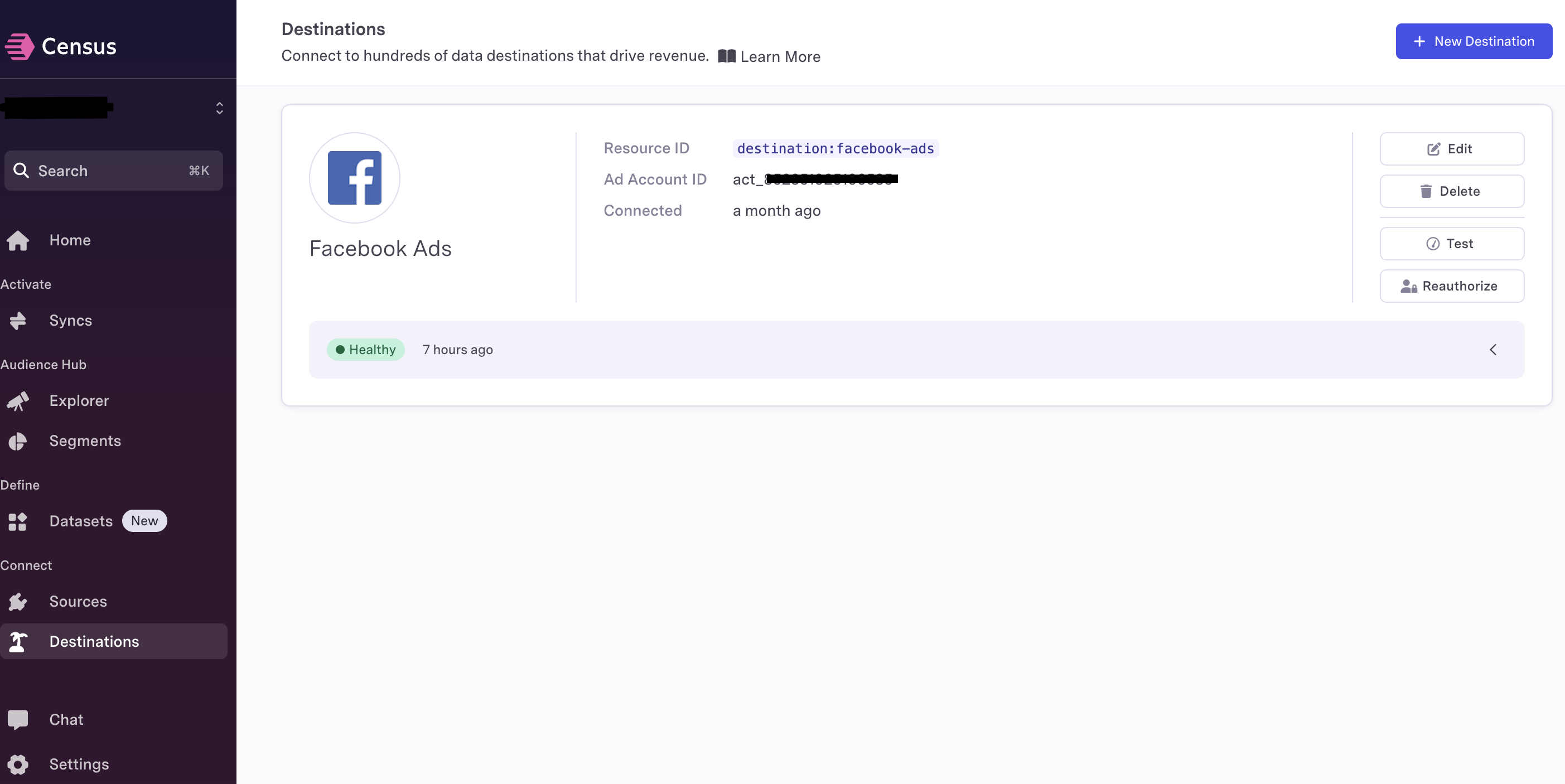
Task: Click the pencil icon on Edit button
Action: (x=1434, y=149)
